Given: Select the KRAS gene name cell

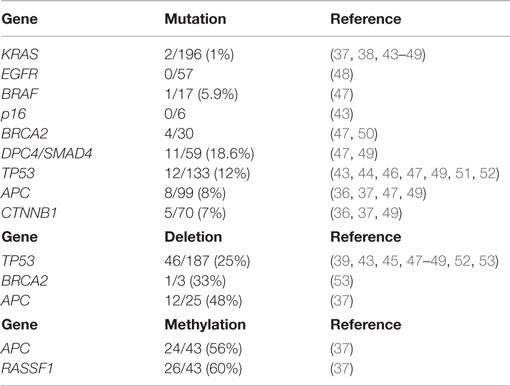Looking at the screenshot, I should pyautogui.click(x=20, y=54).
